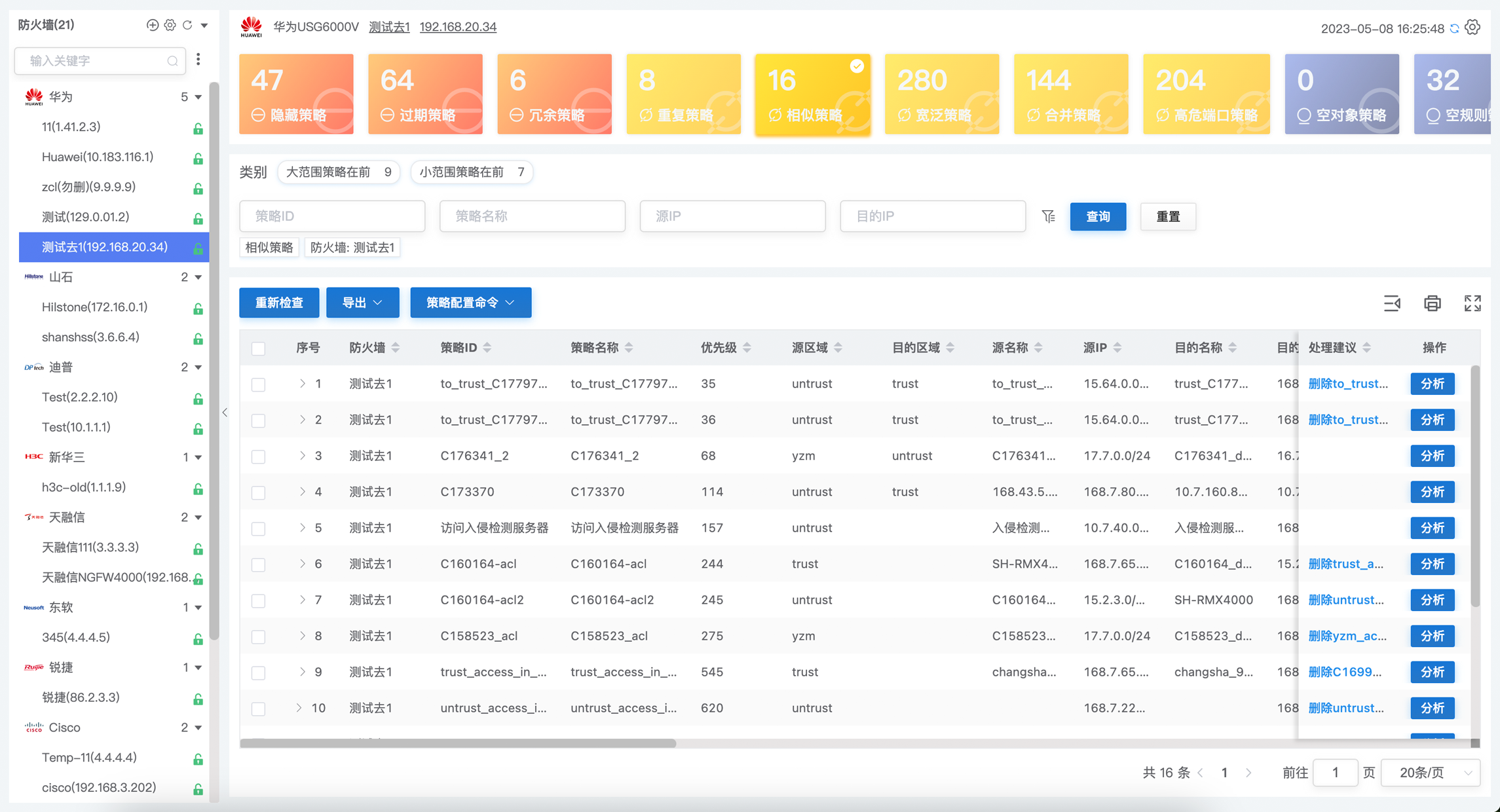Collapse the 迪普 vendor group
Image resolution: width=1500 pixels, height=812 pixels.
pyautogui.click(x=198, y=367)
